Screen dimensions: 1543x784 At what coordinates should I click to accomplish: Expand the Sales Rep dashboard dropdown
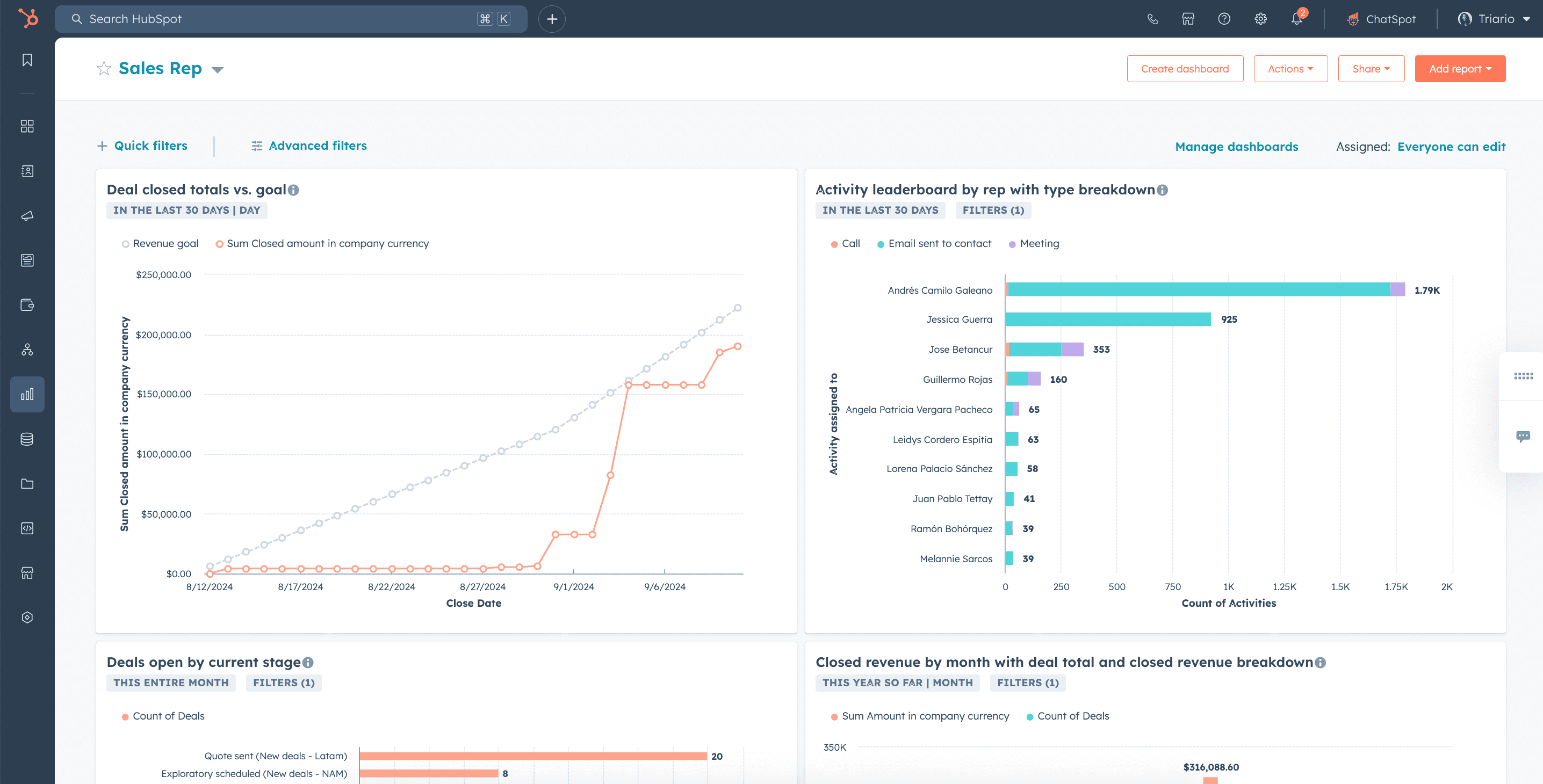pyautogui.click(x=218, y=70)
